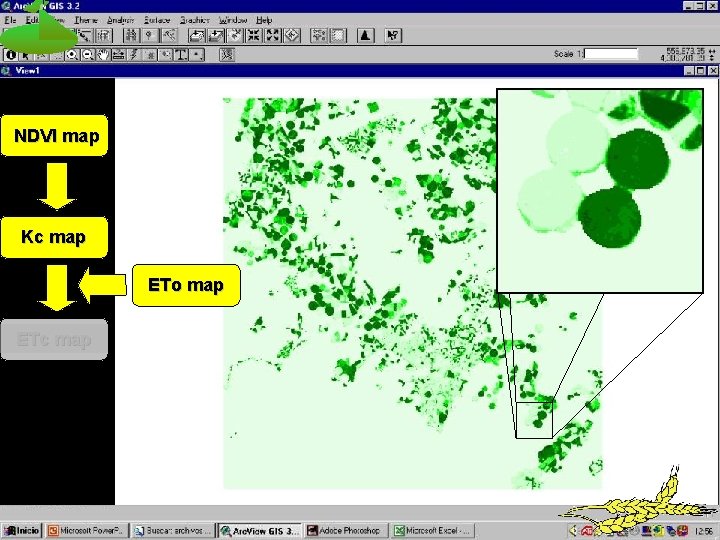
Task: Select the Zoom In magnifier tool
Action: (72, 55)
